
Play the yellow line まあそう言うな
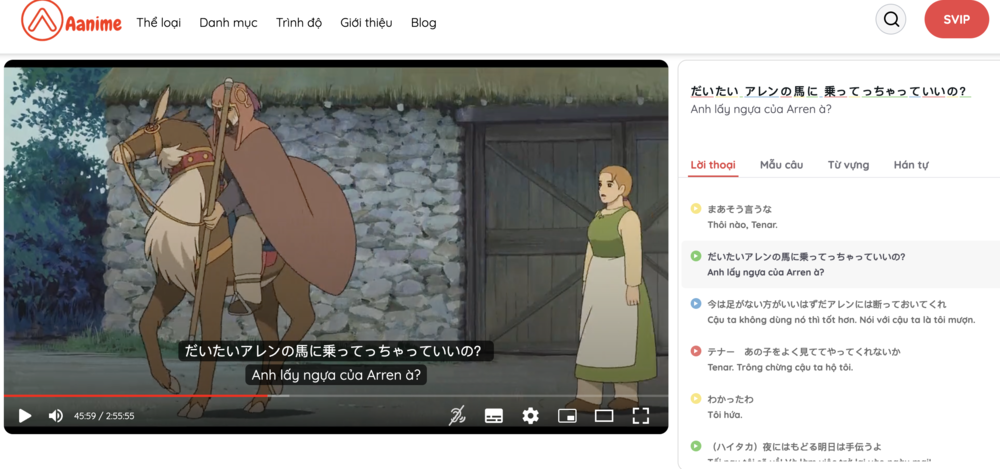[696, 209]
